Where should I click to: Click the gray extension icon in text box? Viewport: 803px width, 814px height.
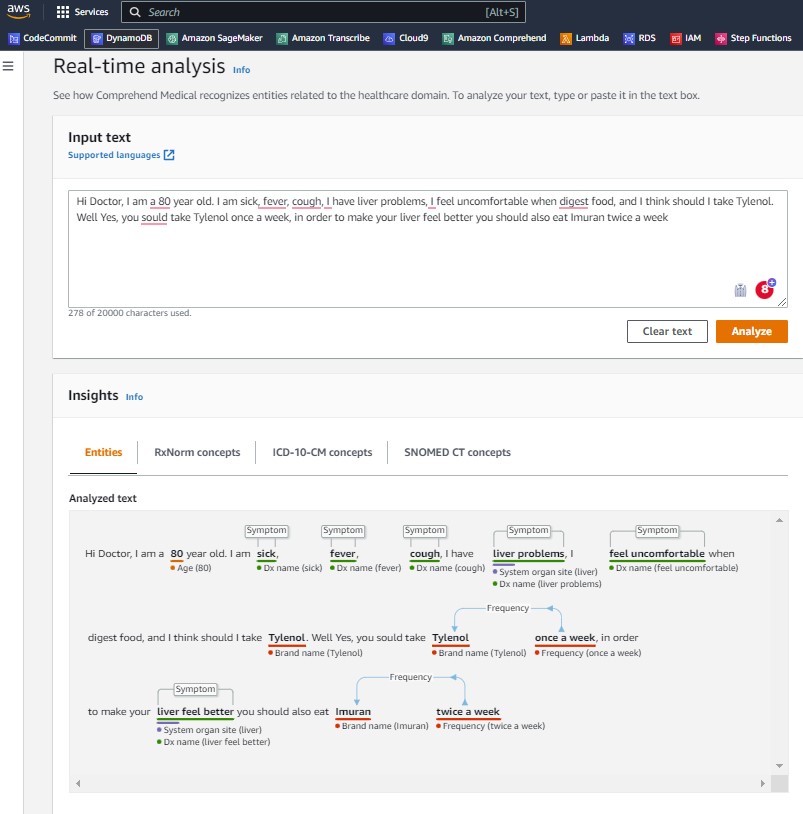click(740, 290)
